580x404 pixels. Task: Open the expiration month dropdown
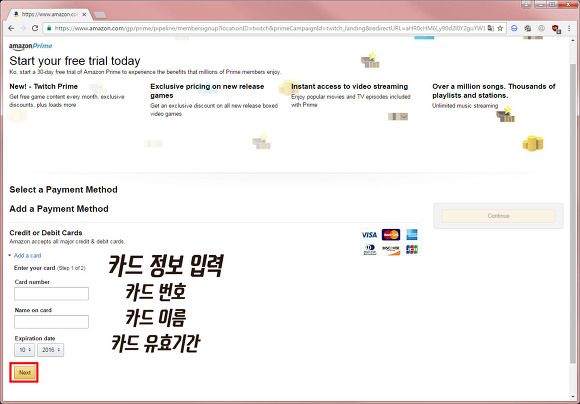pyautogui.click(x=24, y=350)
